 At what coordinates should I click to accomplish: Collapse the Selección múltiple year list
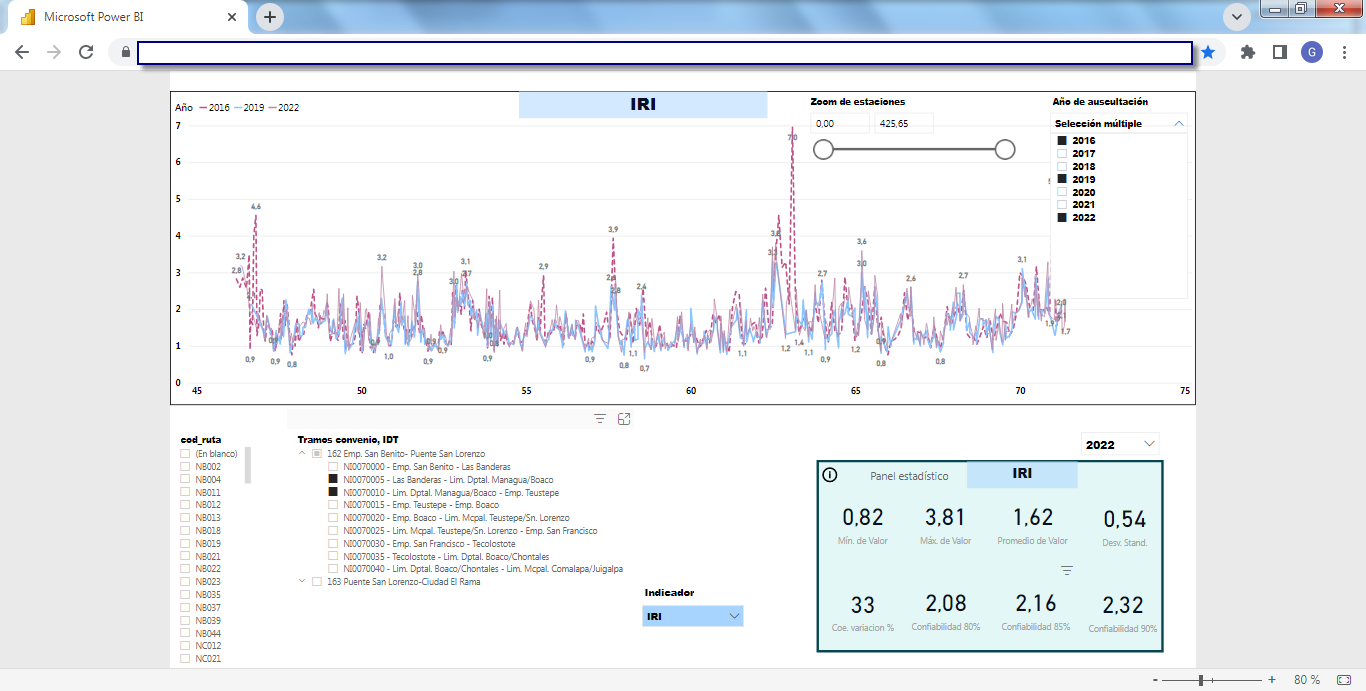[1178, 124]
